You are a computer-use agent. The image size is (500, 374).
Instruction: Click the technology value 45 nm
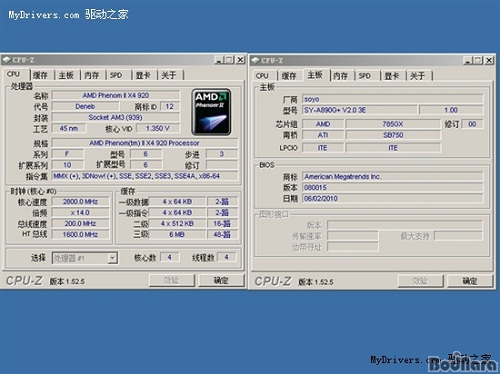point(69,128)
